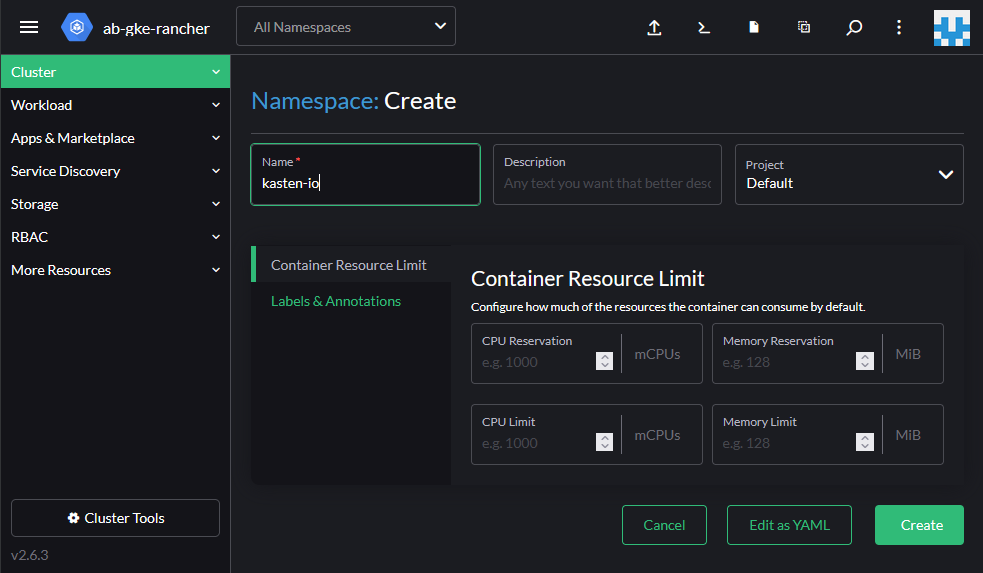Click the GKE cluster hexagon icon
The image size is (983, 573).
click(x=77, y=28)
